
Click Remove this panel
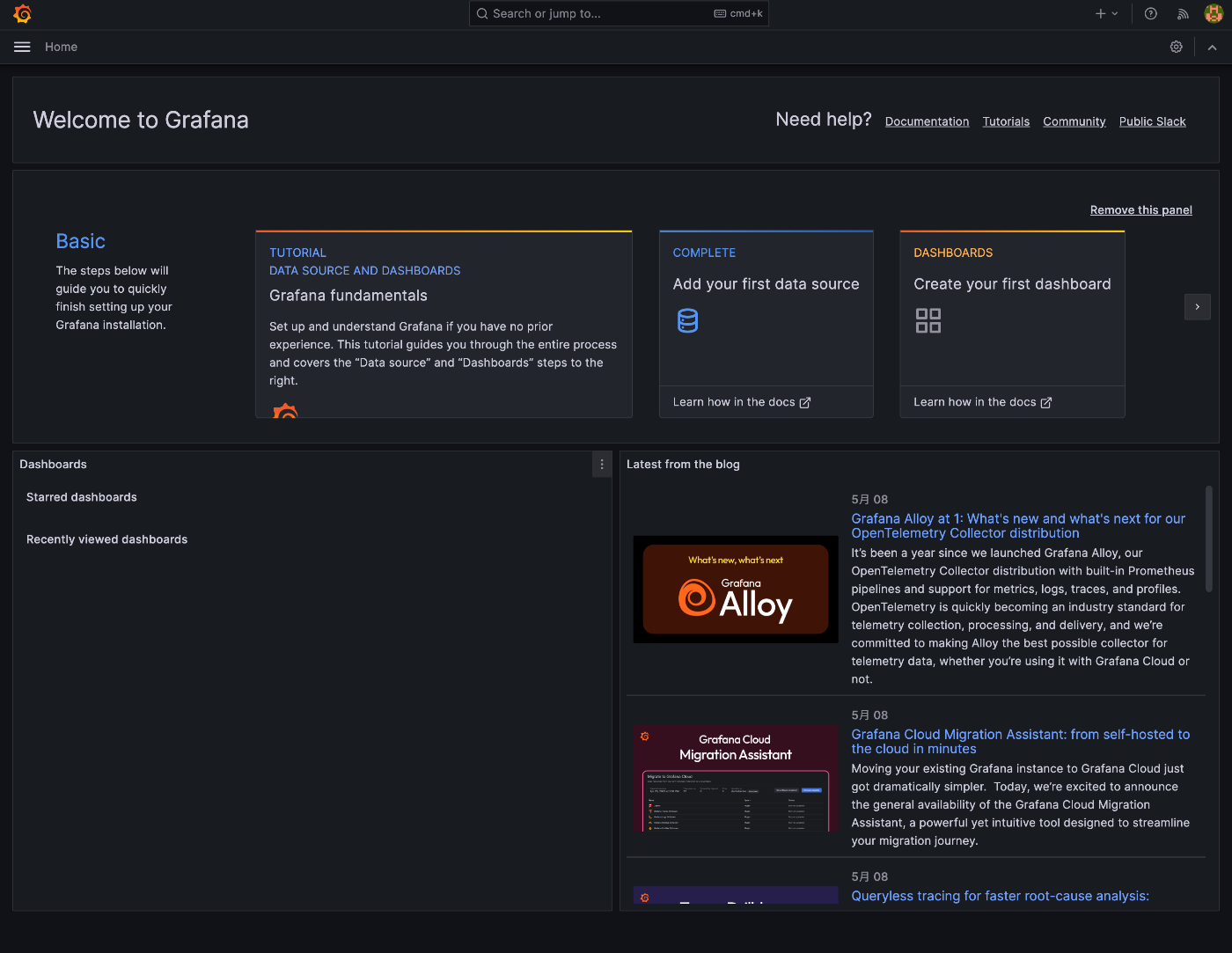pyautogui.click(x=1141, y=209)
